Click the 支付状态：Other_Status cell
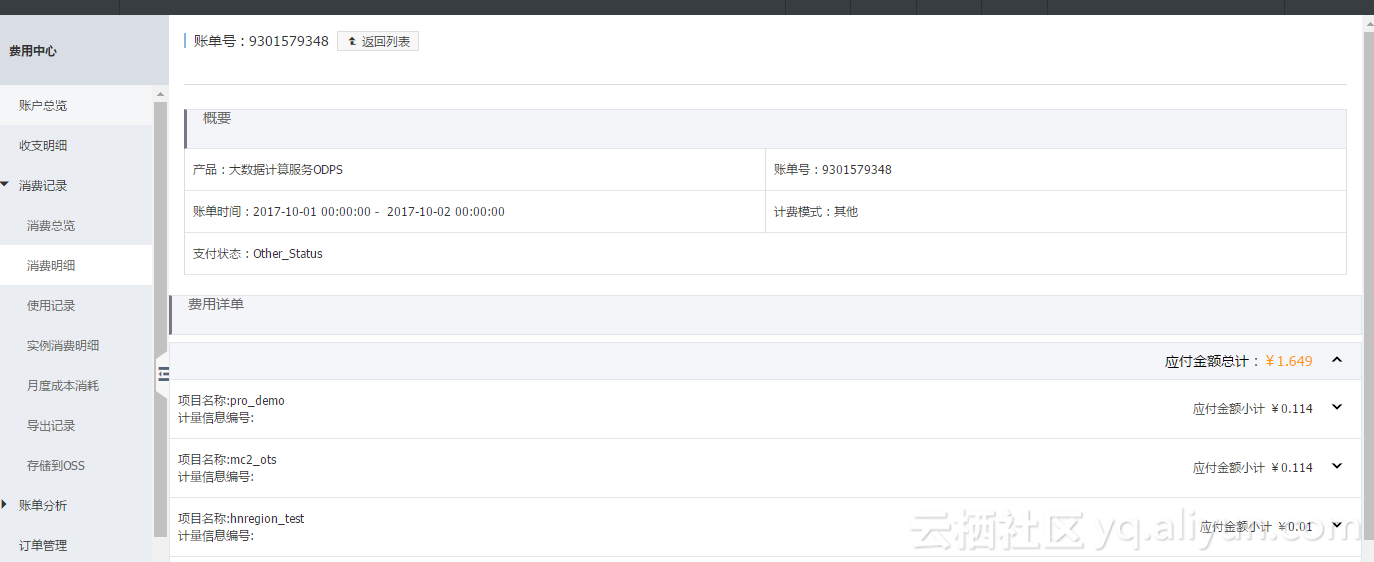 (x=765, y=254)
